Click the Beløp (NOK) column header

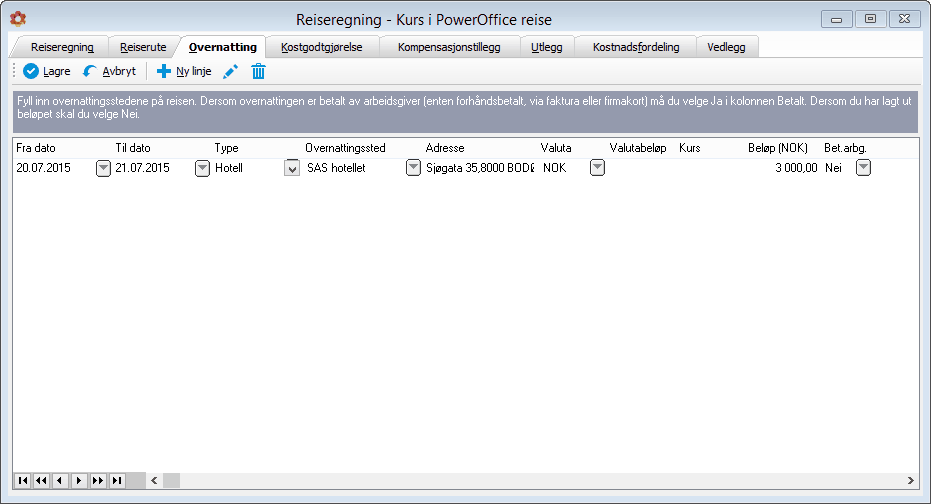click(778, 148)
